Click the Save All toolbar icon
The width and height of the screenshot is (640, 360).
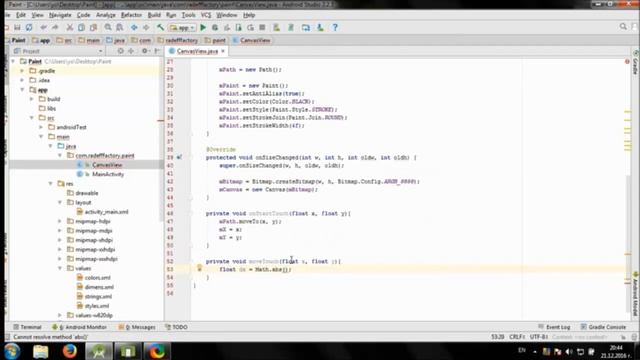coord(17,27)
